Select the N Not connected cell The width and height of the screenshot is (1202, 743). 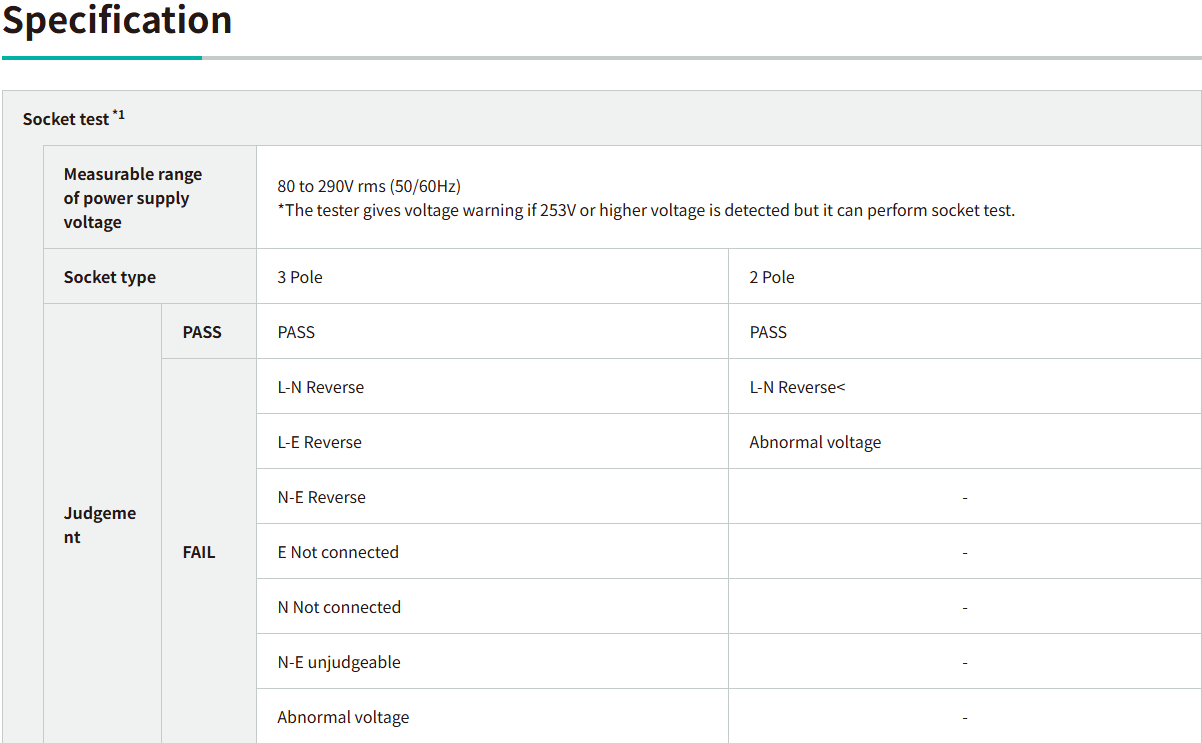[339, 607]
